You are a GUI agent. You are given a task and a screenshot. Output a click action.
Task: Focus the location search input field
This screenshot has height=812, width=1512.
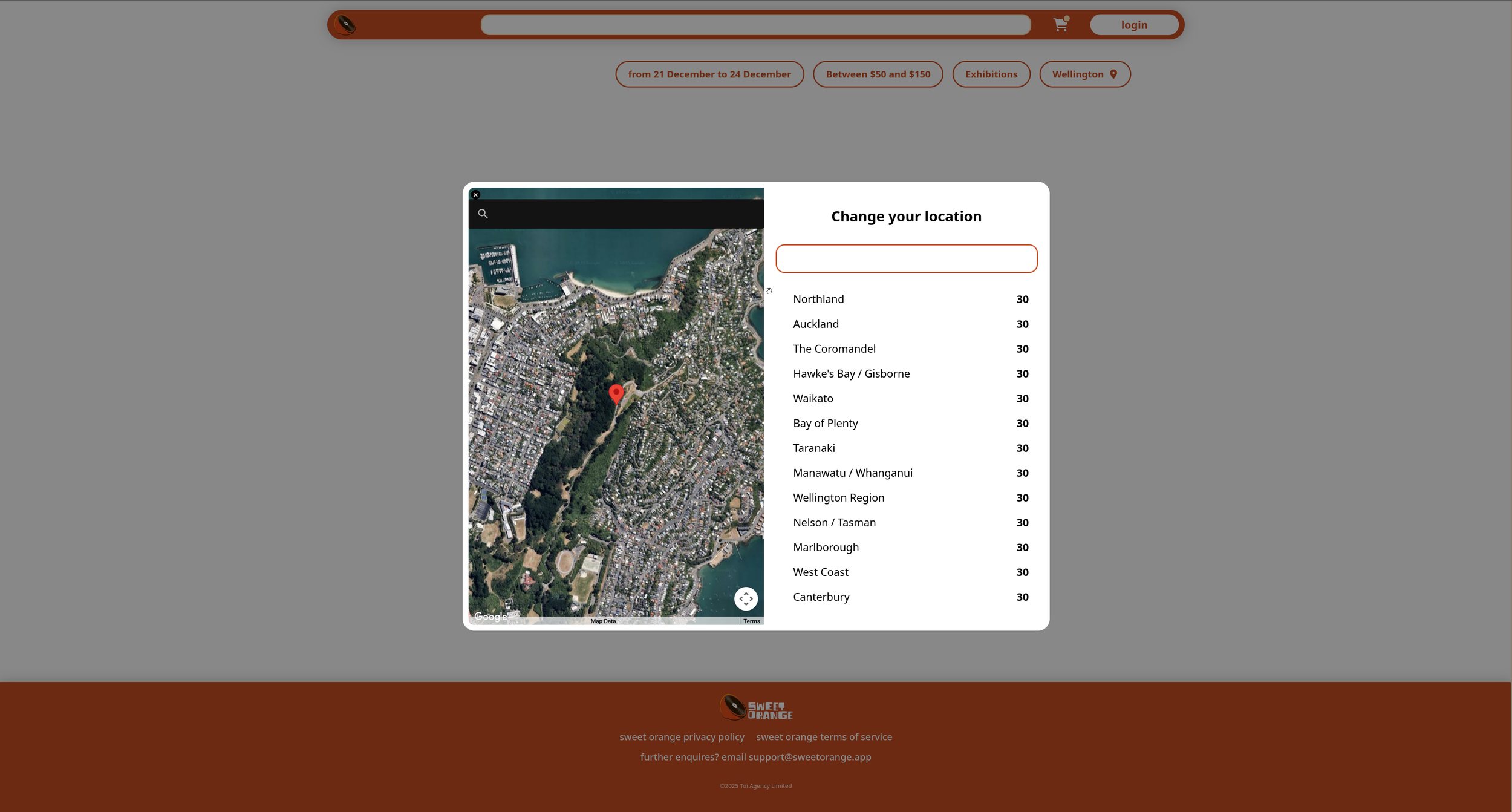pyautogui.click(x=906, y=259)
